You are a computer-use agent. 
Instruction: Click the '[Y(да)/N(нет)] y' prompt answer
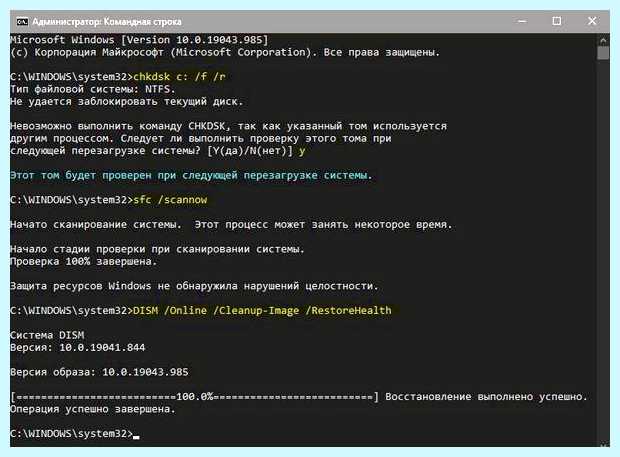click(256, 151)
